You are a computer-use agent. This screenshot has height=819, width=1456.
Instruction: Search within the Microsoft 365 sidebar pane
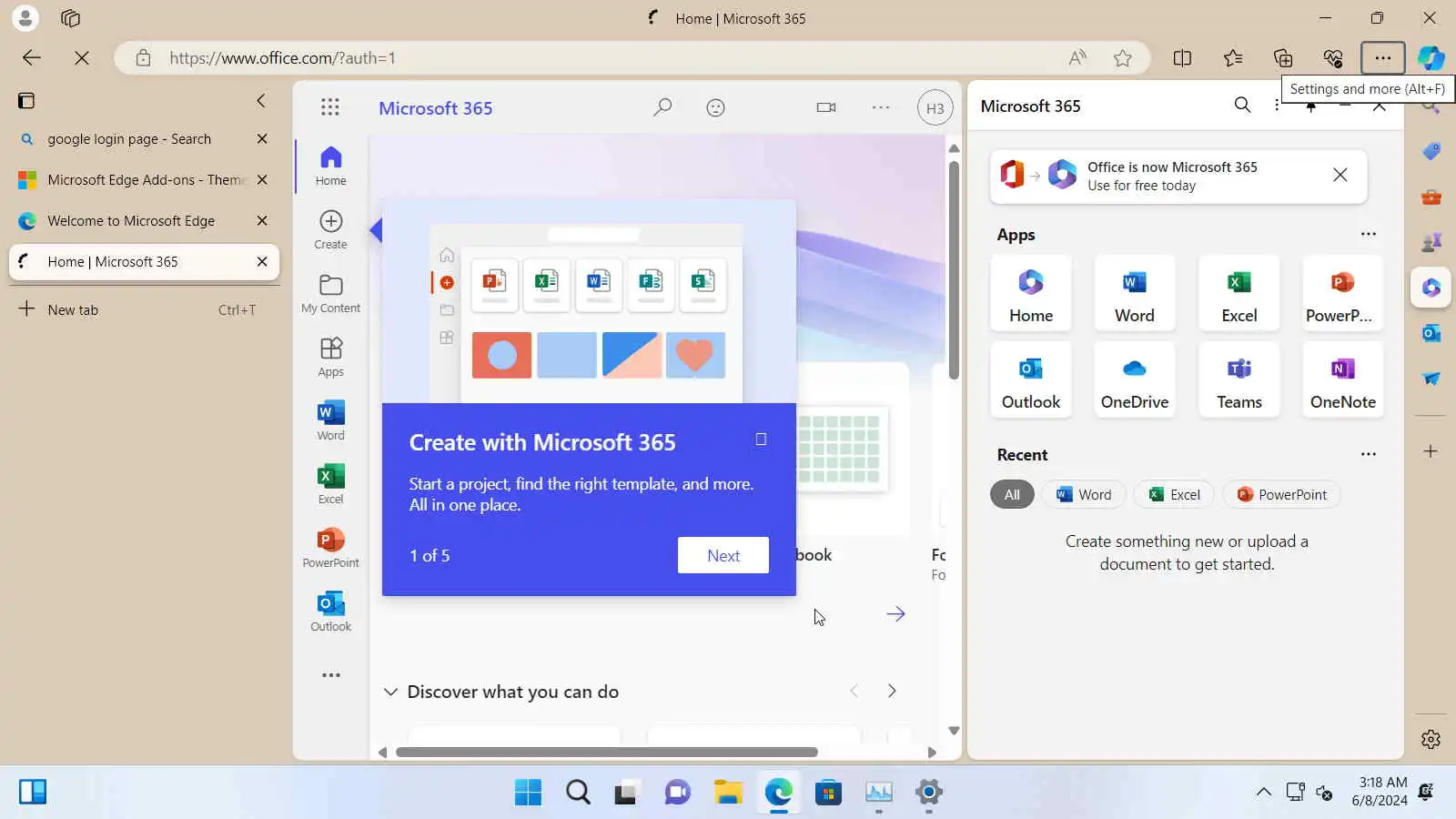[1242, 105]
